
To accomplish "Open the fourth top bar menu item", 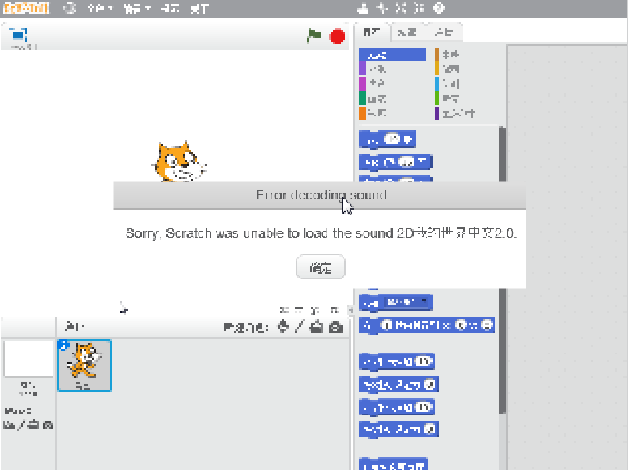I will pyautogui.click(x=199, y=8).
